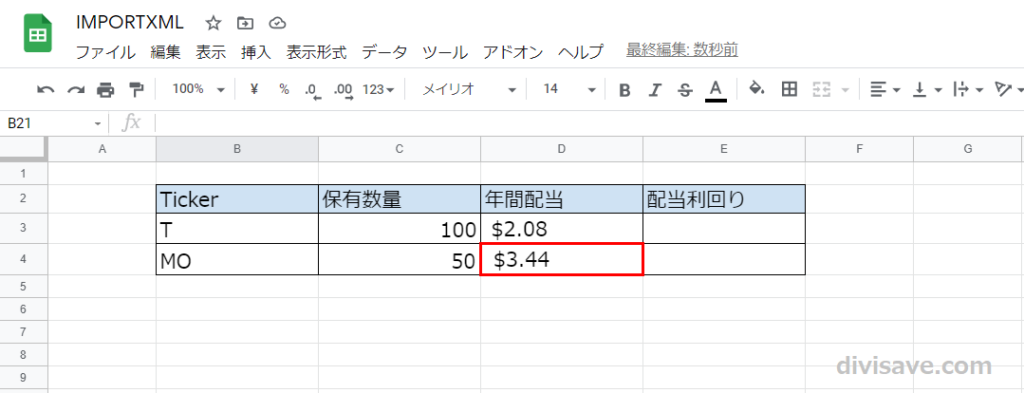Toggle italic formatting
The image size is (1024, 393).
[x=655, y=90]
